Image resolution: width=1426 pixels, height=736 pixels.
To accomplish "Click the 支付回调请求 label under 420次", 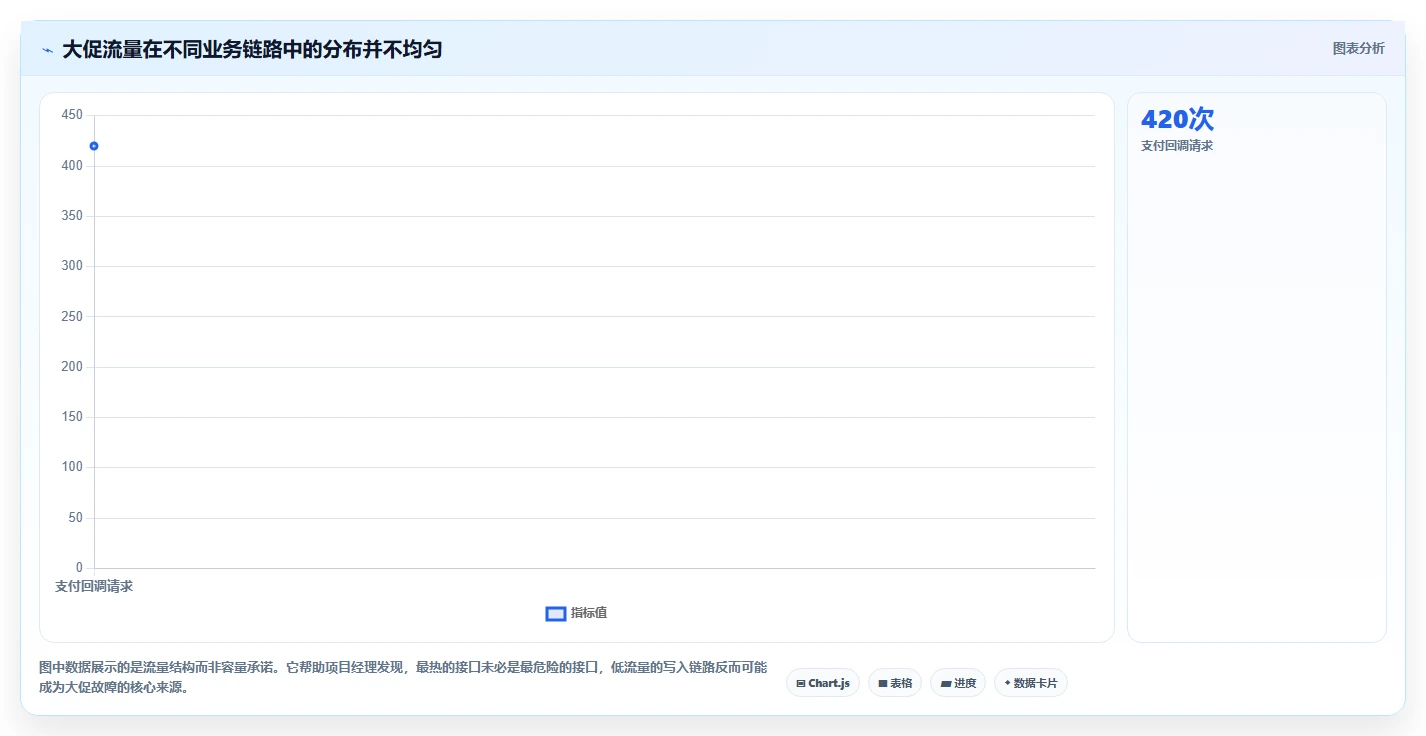I will tap(1177, 146).
